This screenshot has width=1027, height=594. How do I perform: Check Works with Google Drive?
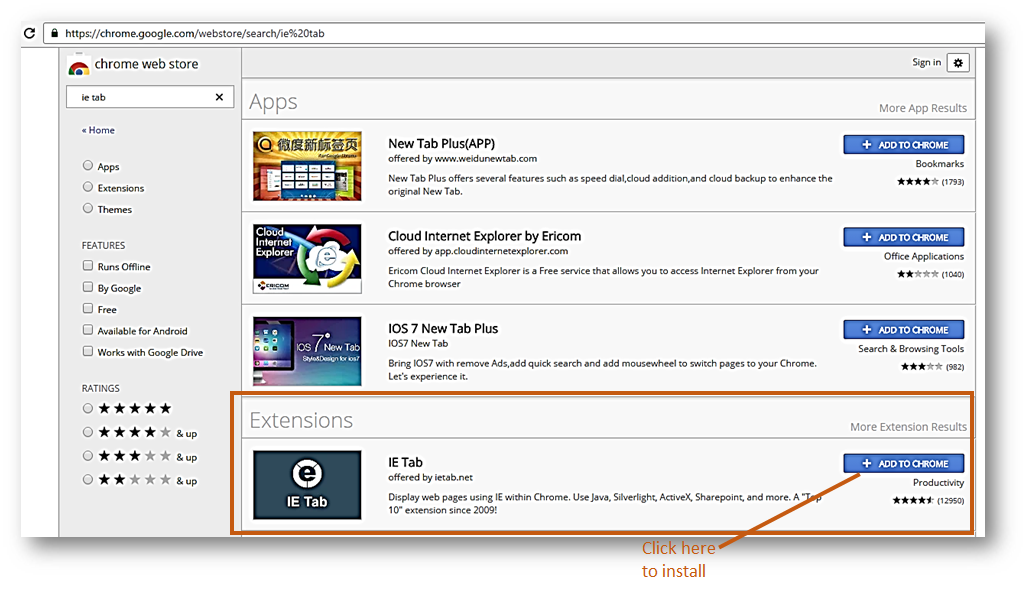pos(88,351)
